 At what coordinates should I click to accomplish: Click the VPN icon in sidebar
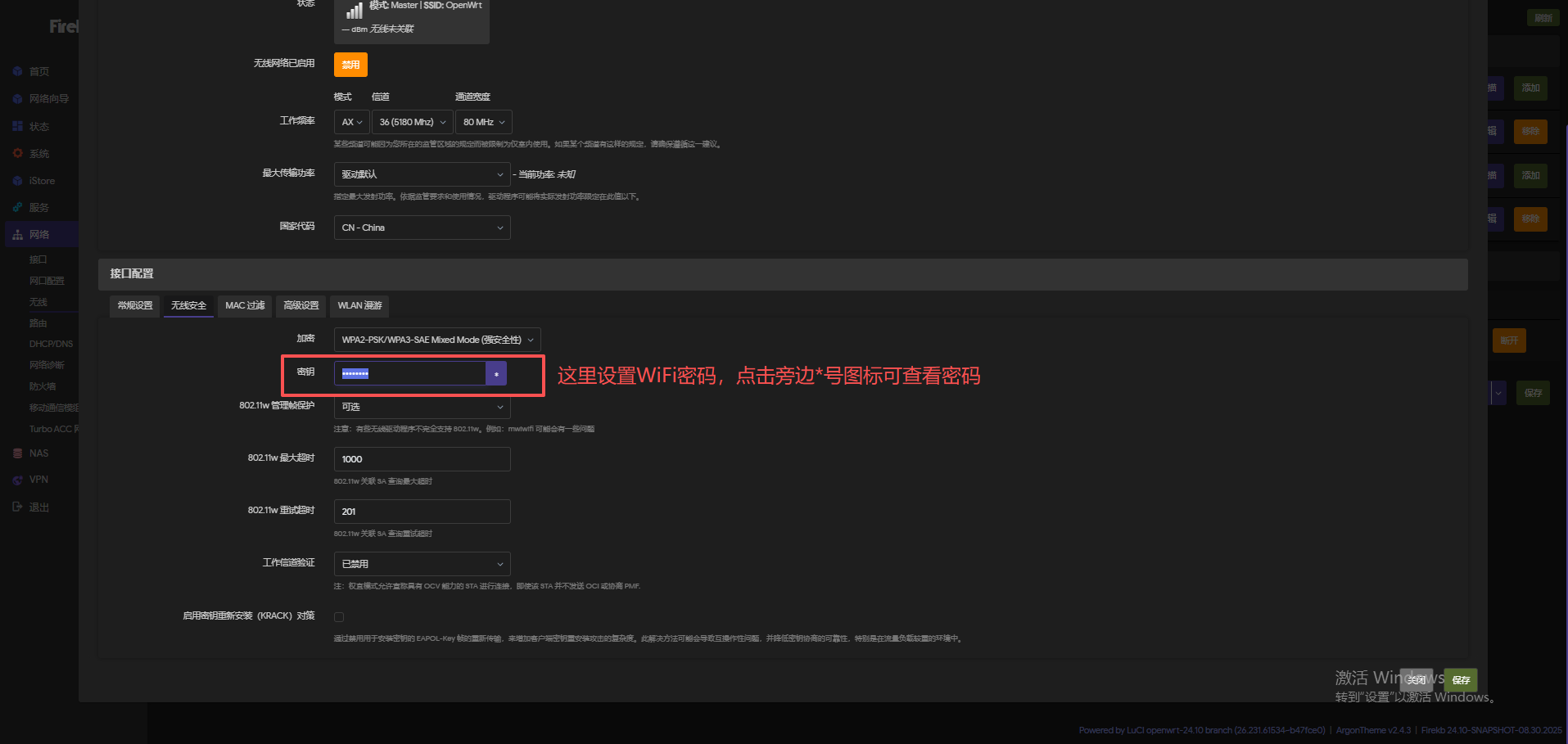[x=18, y=480]
